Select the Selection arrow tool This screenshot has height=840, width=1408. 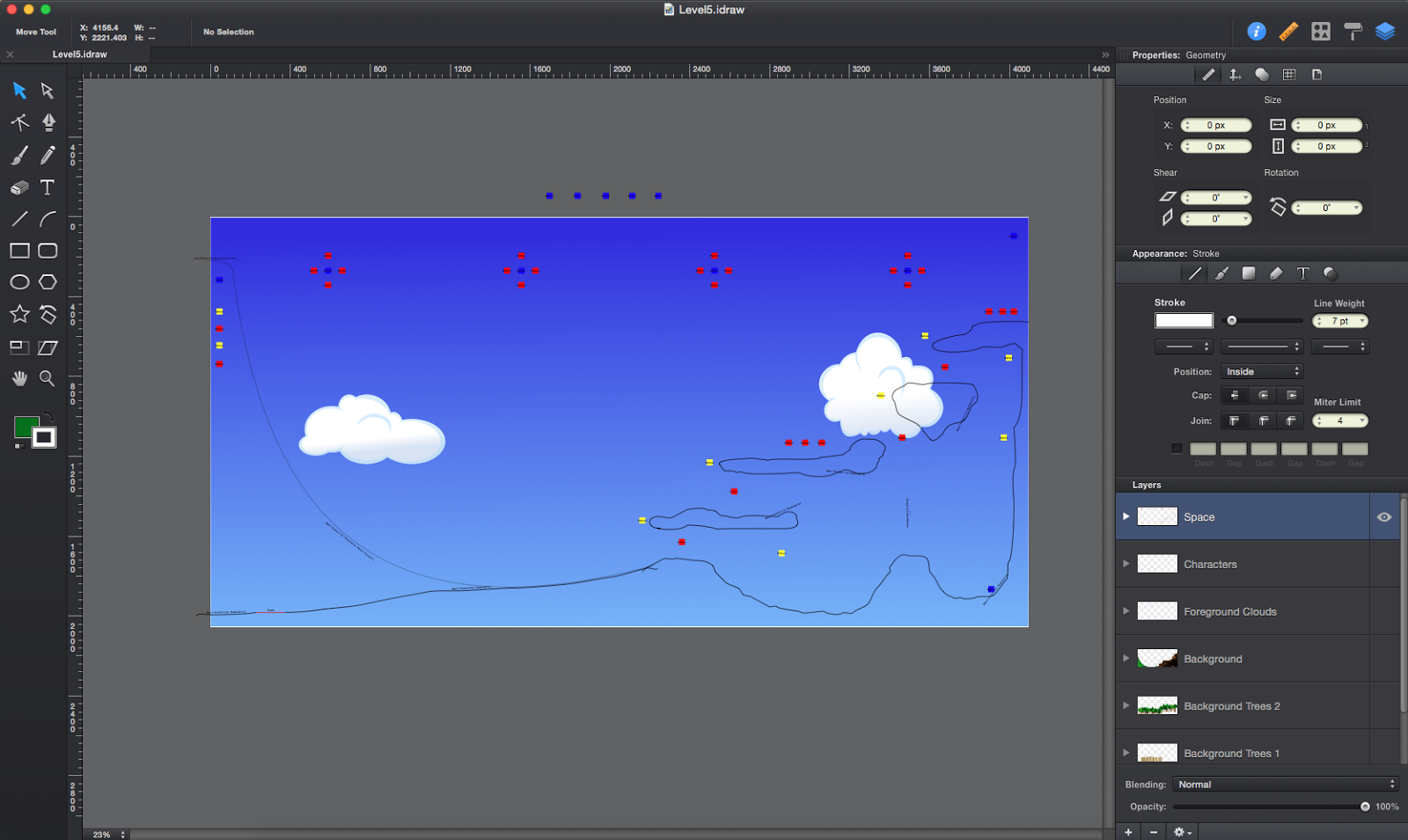(x=19, y=91)
